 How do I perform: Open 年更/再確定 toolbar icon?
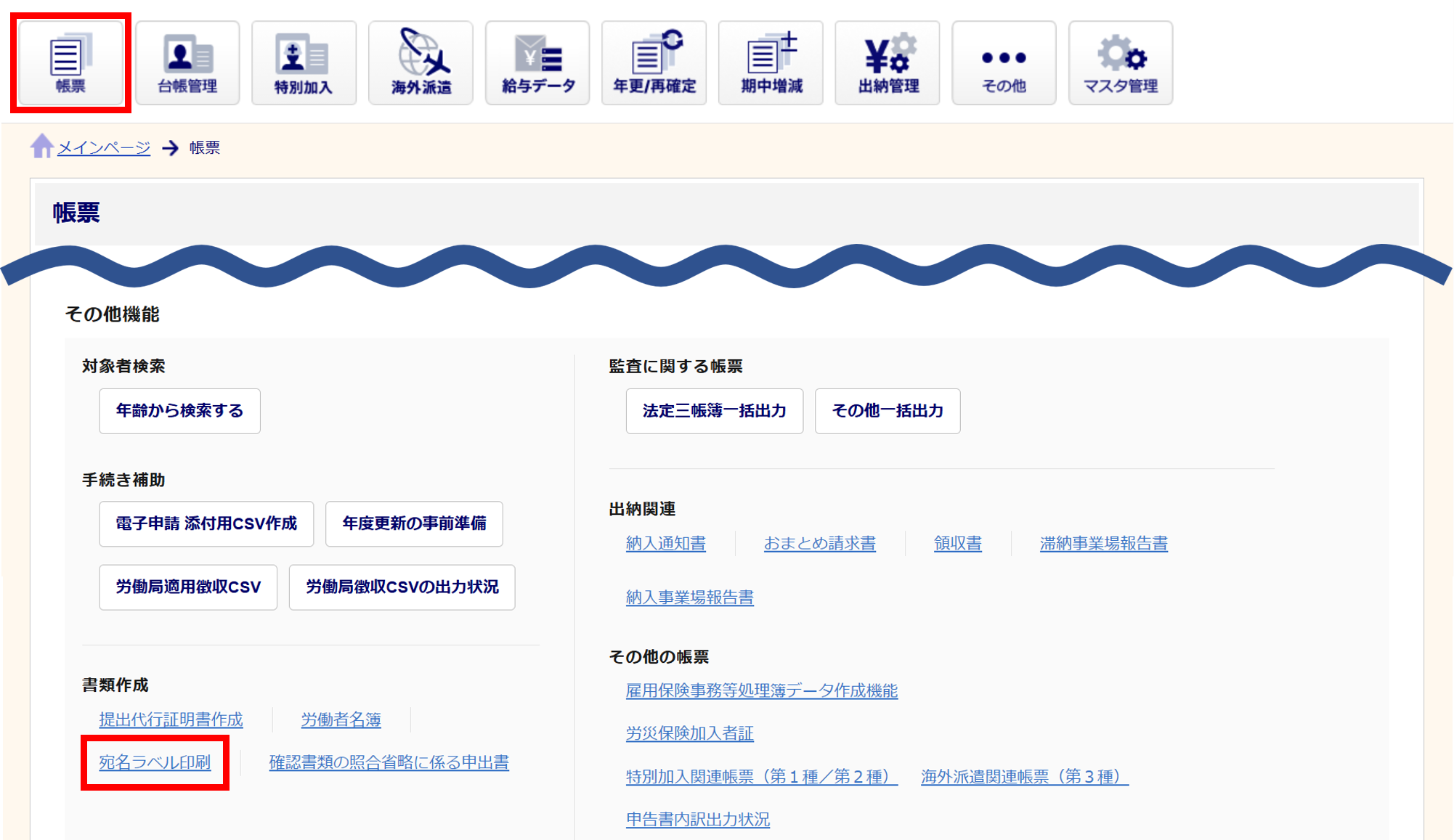tap(654, 63)
